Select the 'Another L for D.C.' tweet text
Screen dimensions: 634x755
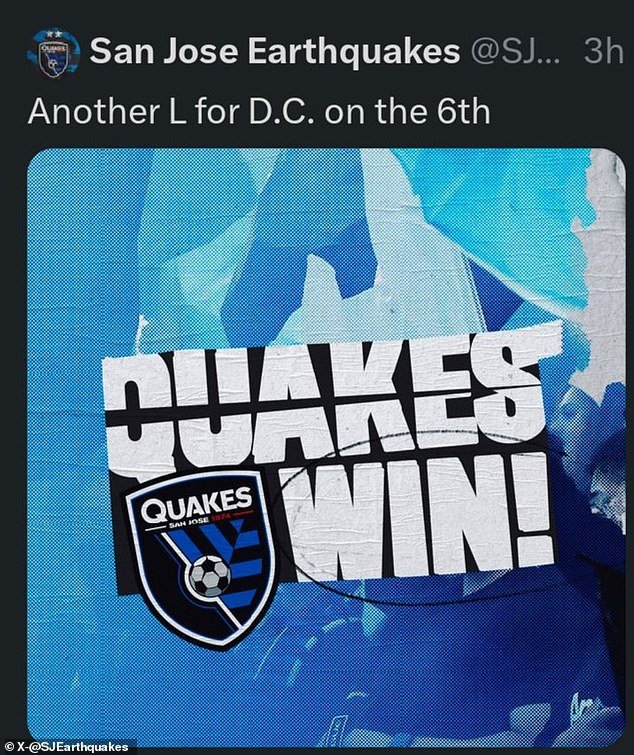(259, 112)
